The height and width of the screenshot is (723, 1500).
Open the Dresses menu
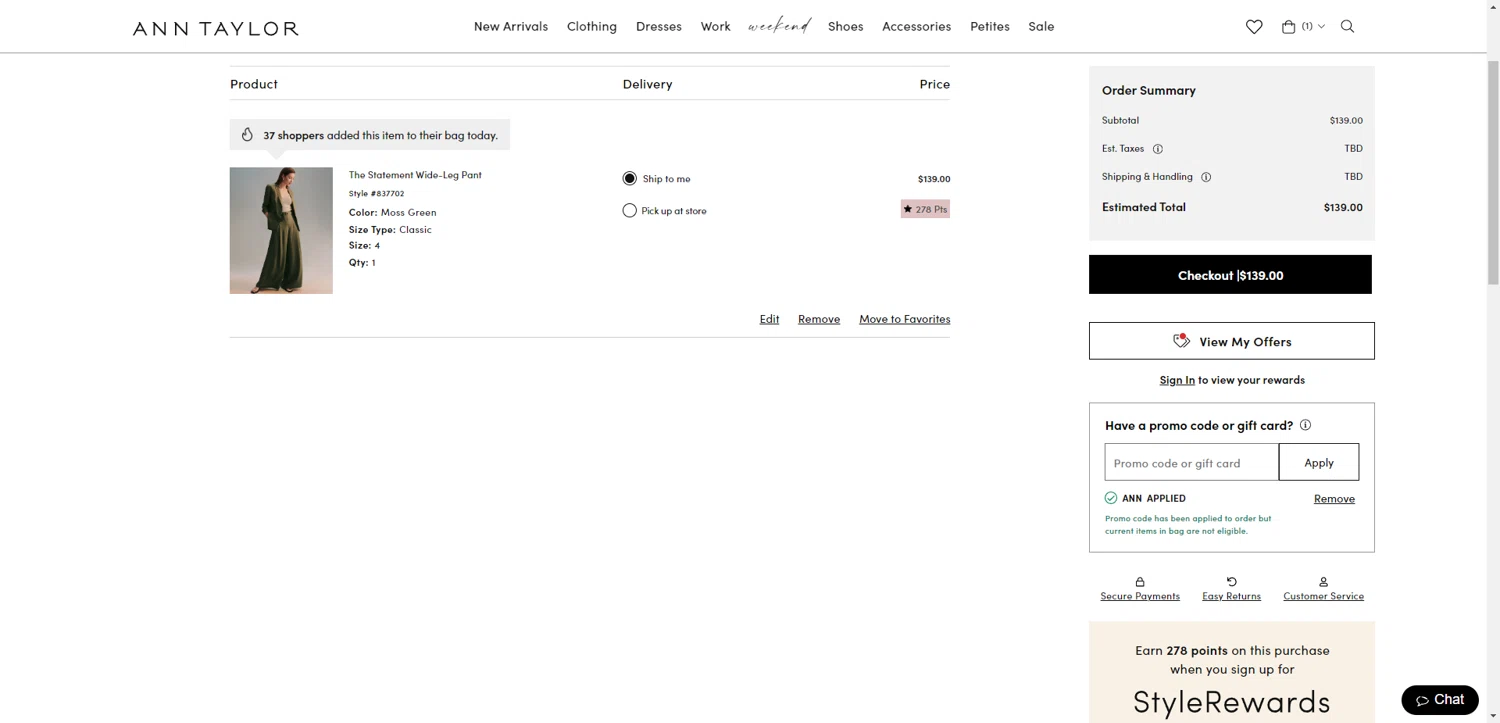click(659, 26)
